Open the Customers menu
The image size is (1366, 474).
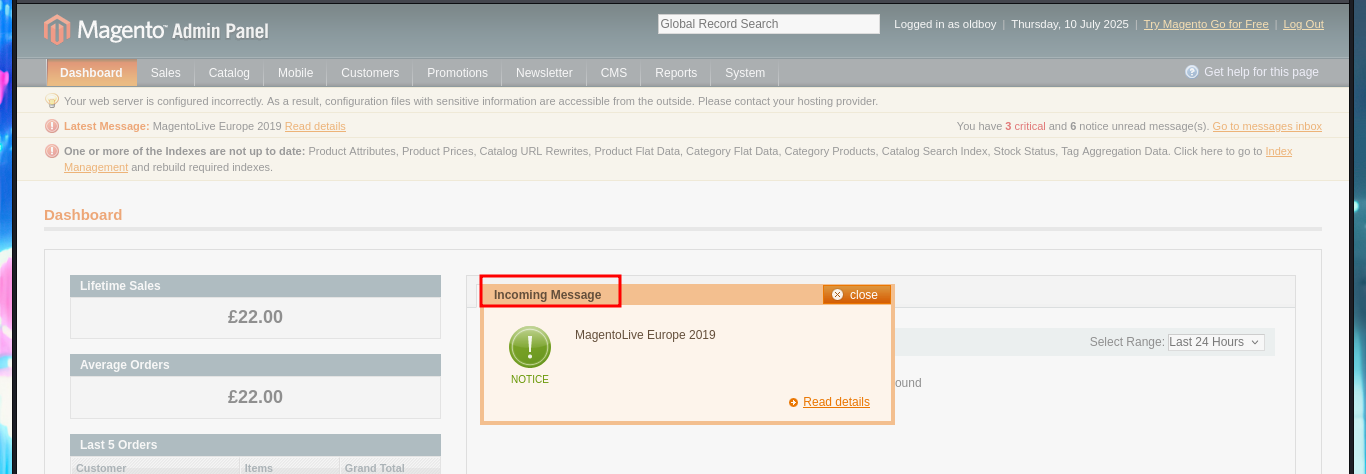370,73
